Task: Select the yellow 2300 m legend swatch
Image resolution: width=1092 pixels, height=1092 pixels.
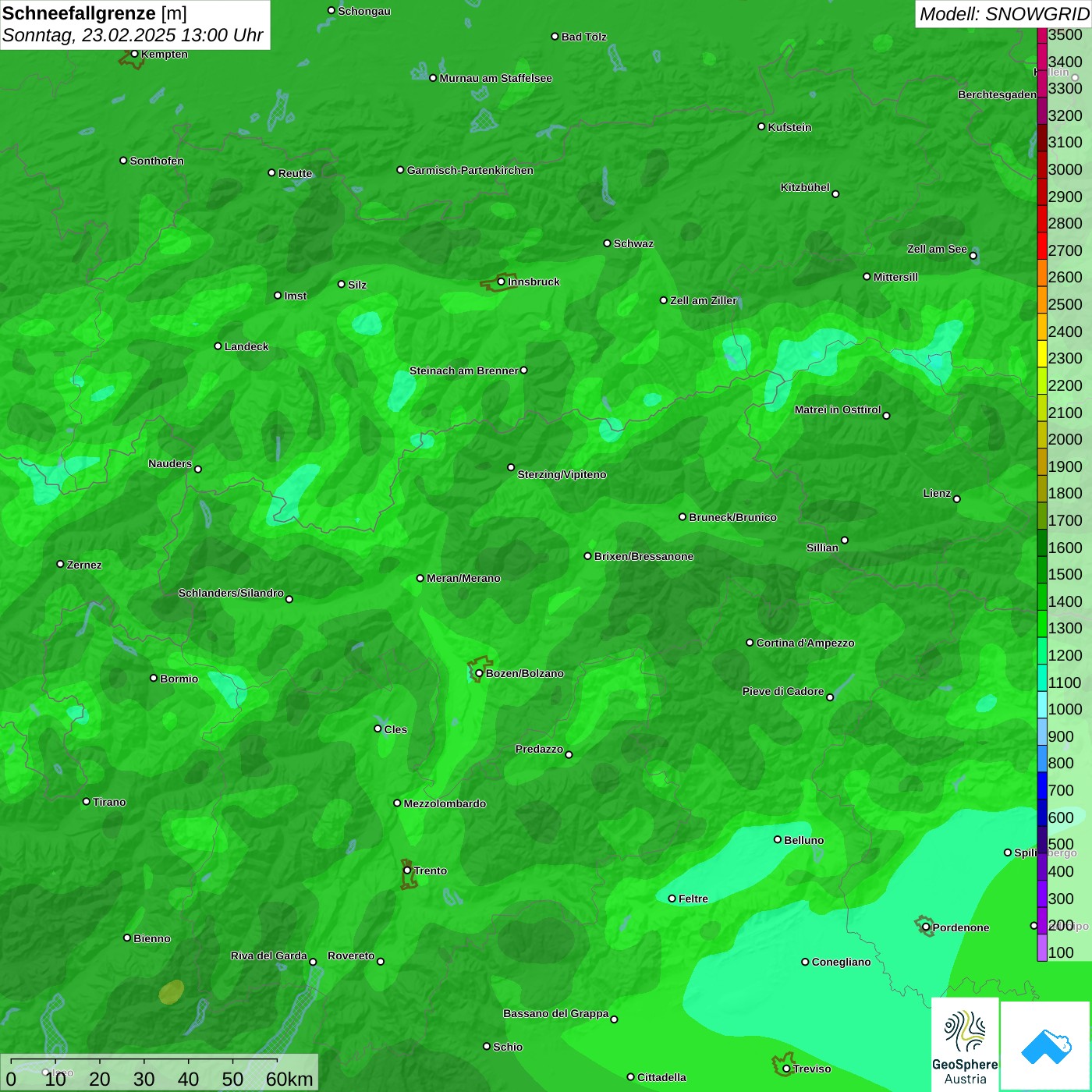Action: (x=1042, y=353)
